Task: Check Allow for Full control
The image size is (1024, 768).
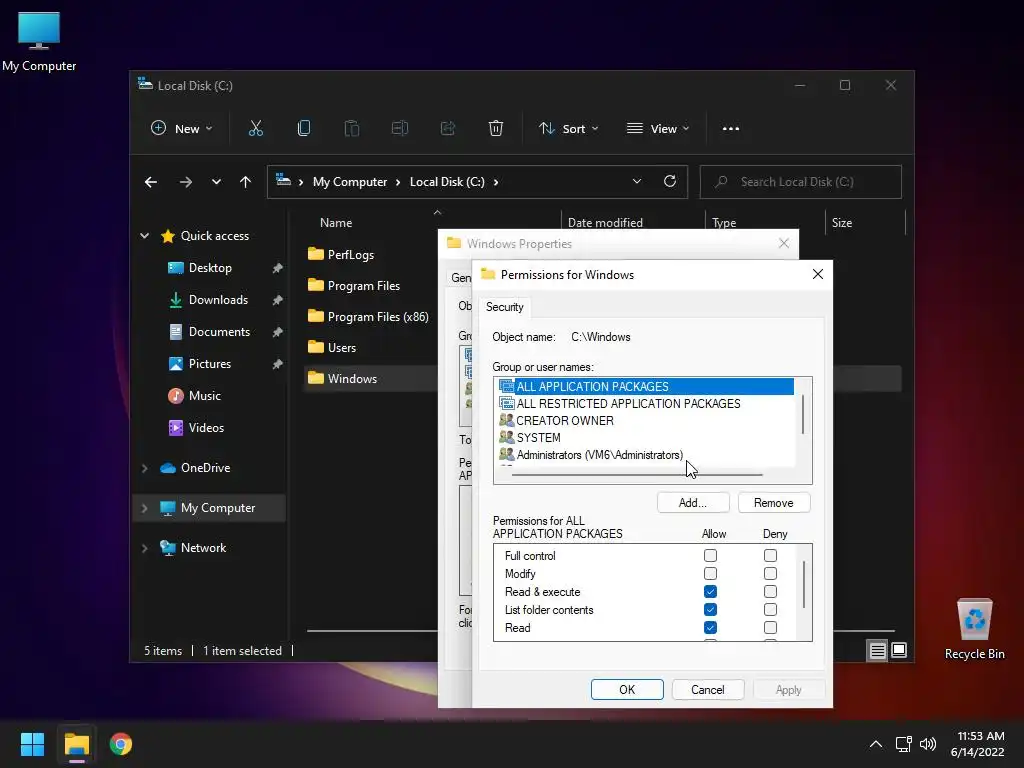Action: pyautogui.click(x=711, y=556)
